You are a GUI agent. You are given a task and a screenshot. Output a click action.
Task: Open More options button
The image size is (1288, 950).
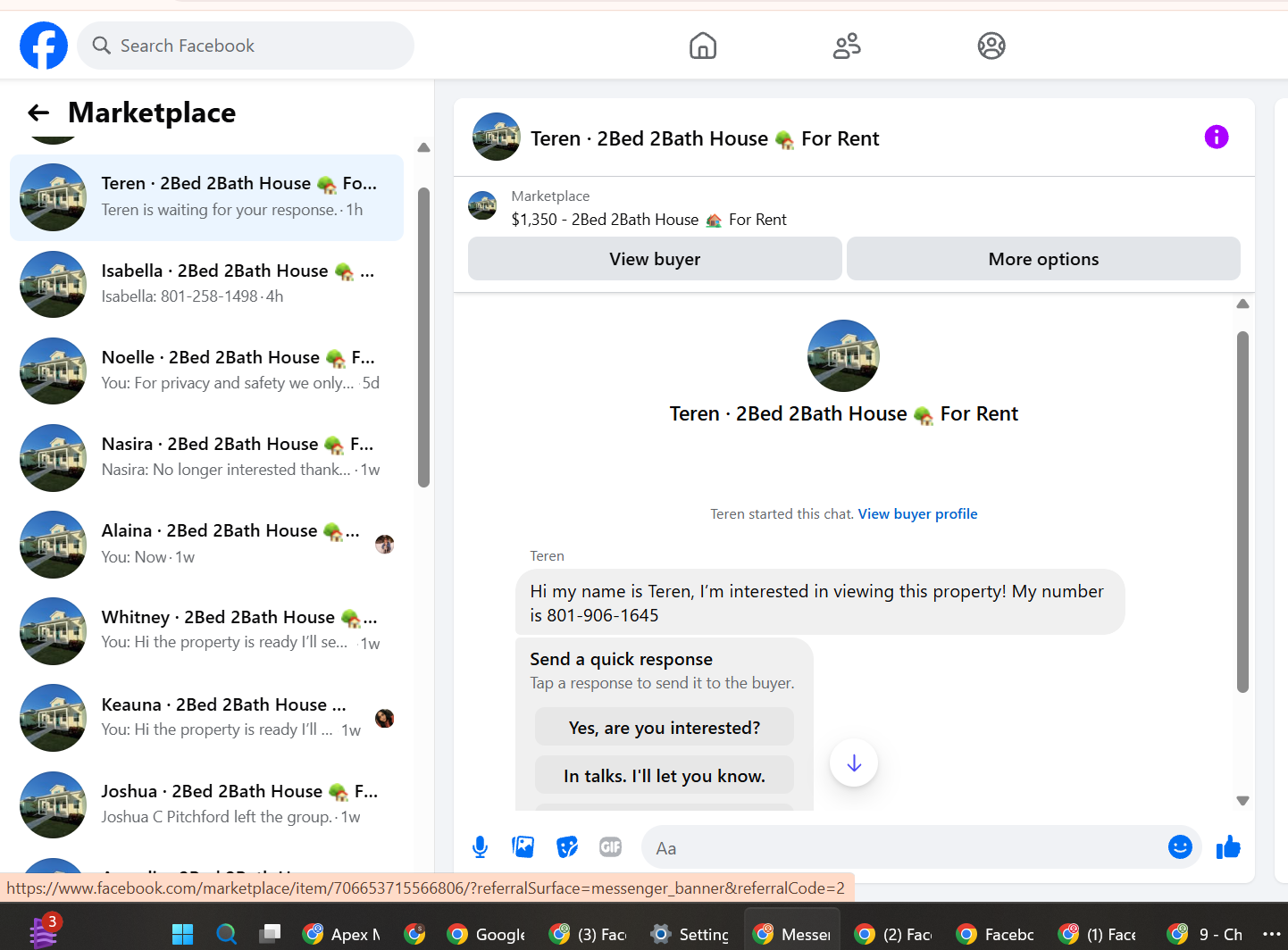1043,259
